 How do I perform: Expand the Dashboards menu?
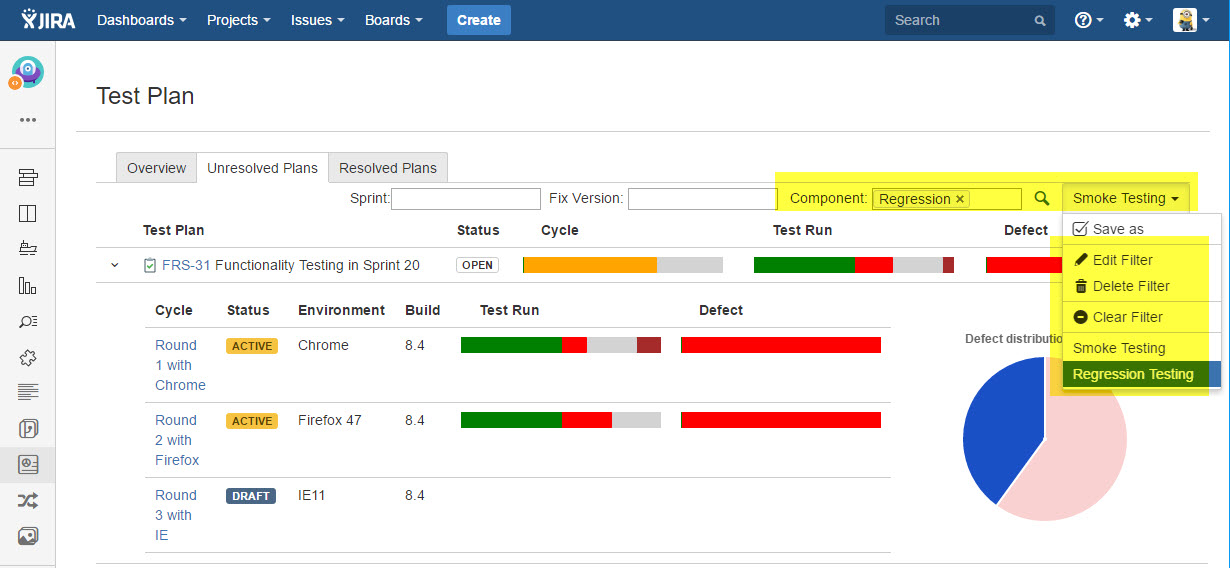pyautogui.click(x=141, y=20)
